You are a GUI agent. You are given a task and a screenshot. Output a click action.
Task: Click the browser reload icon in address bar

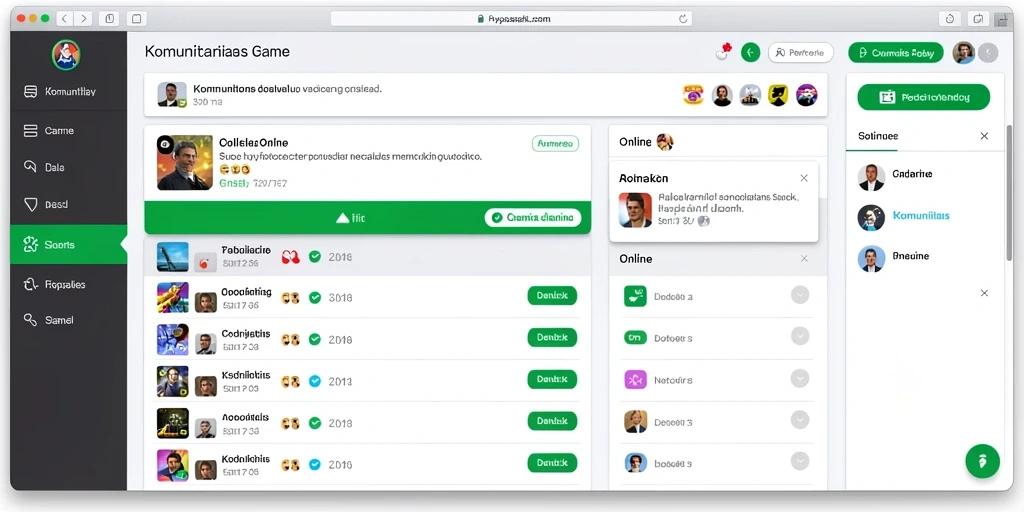point(683,19)
